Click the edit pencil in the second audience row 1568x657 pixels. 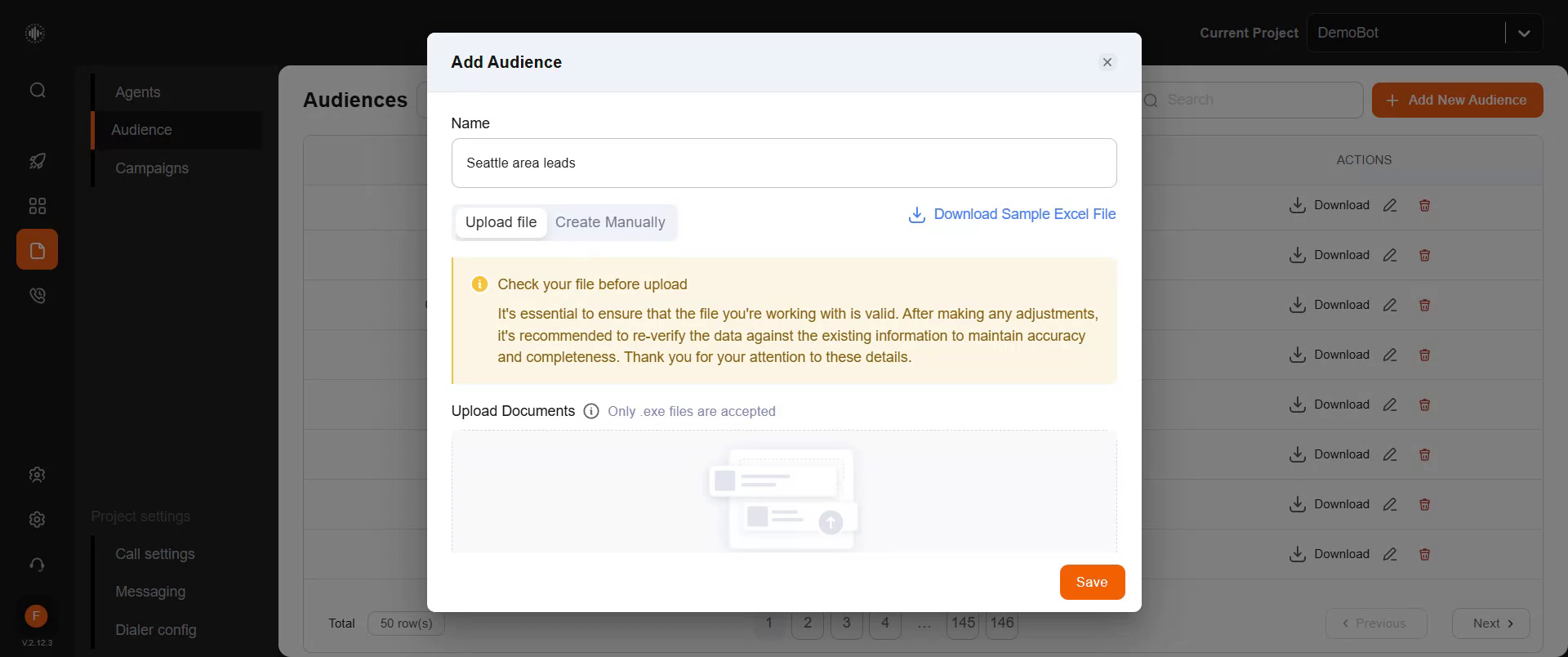pos(1390,256)
